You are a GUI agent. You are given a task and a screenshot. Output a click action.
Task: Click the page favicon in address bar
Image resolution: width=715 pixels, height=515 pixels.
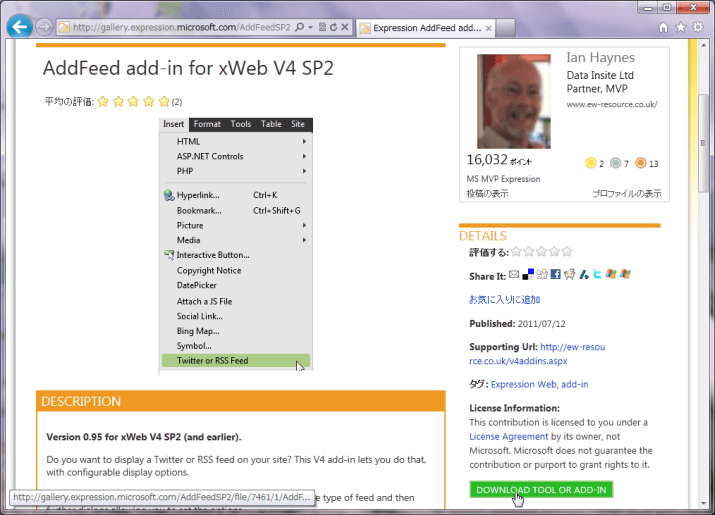pyautogui.click(x=64, y=27)
